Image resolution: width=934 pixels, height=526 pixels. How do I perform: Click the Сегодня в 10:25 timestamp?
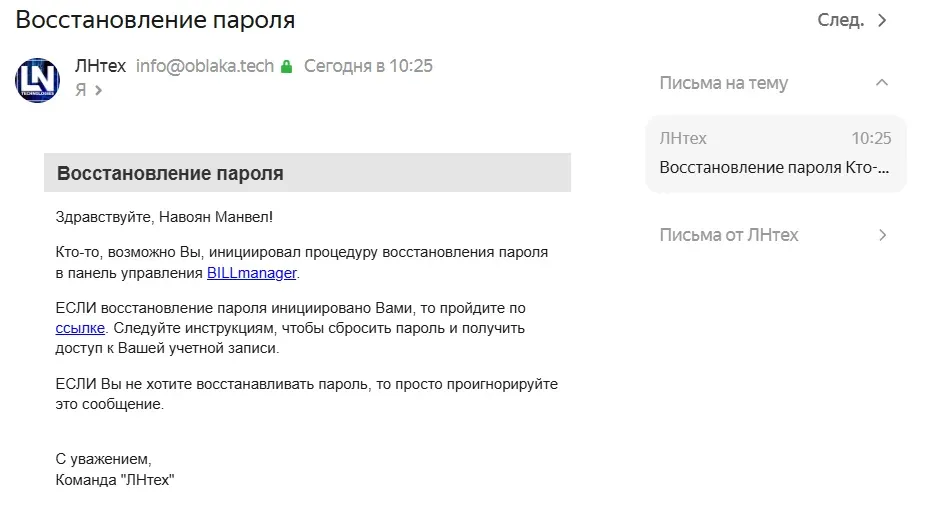[368, 66]
